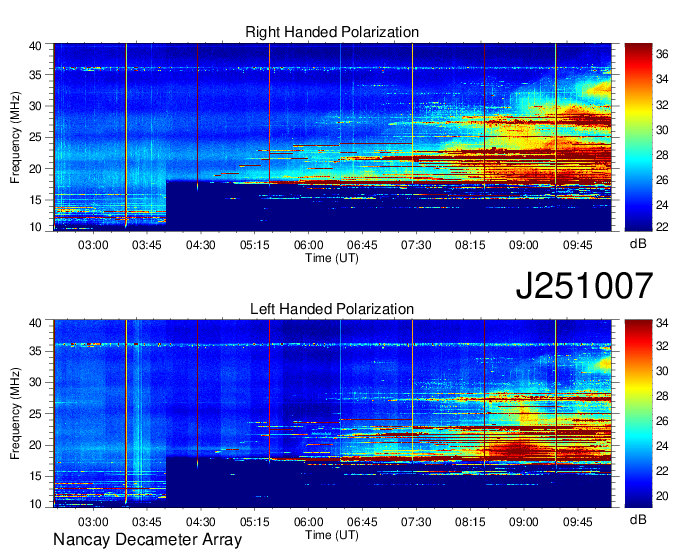Click the Left Handed Polarization plot title
Screen dimensions: 680x552
pyautogui.click(x=332, y=310)
